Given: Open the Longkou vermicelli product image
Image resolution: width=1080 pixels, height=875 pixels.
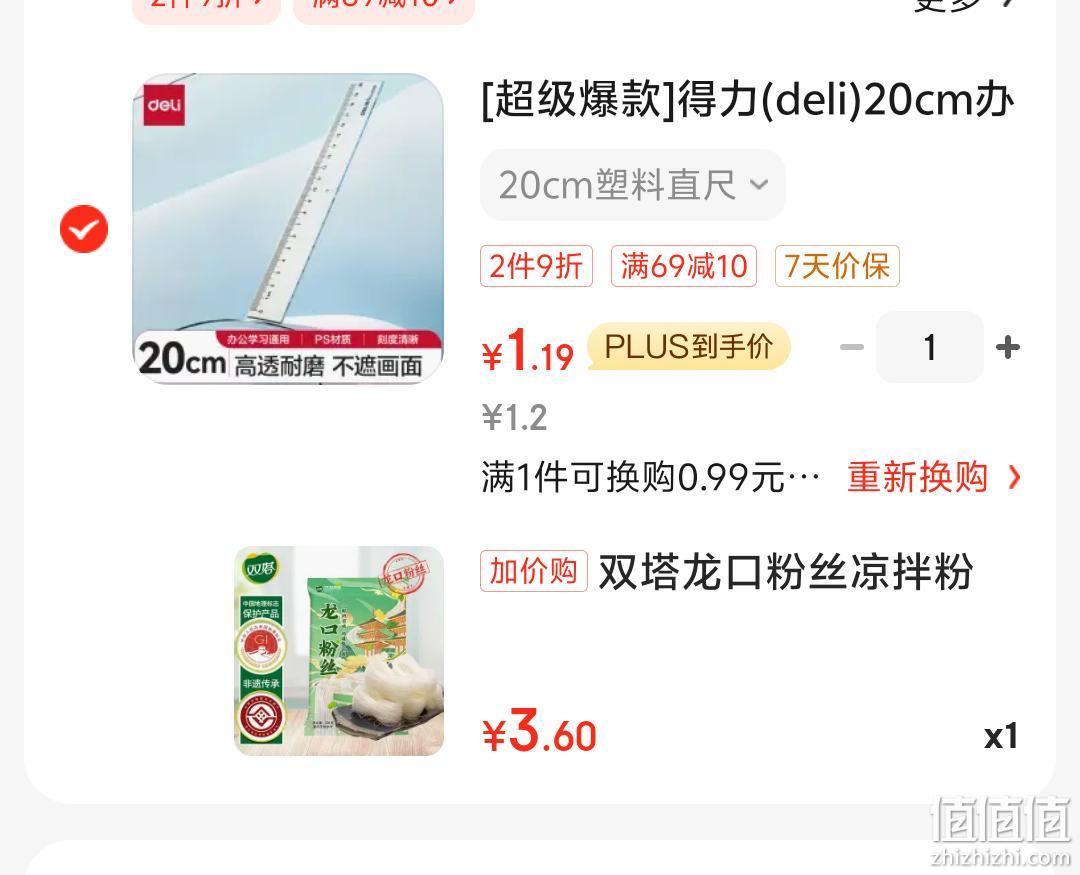Looking at the screenshot, I should point(339,650).
